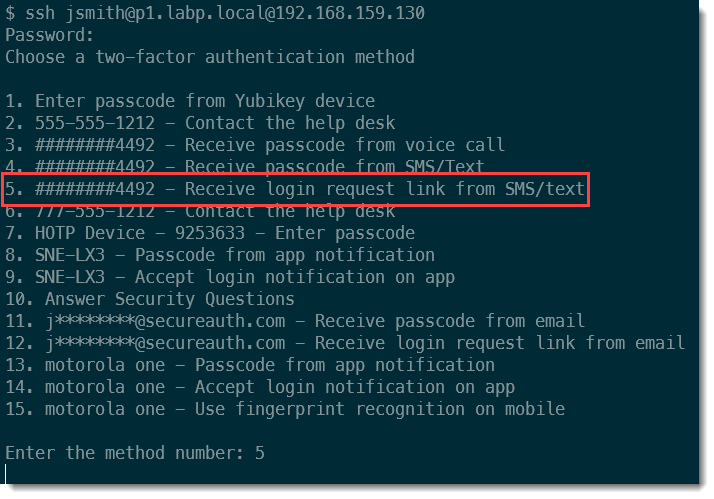Click Receive passcode from email line
Screen dimensions: 714x499
point(295,321)
